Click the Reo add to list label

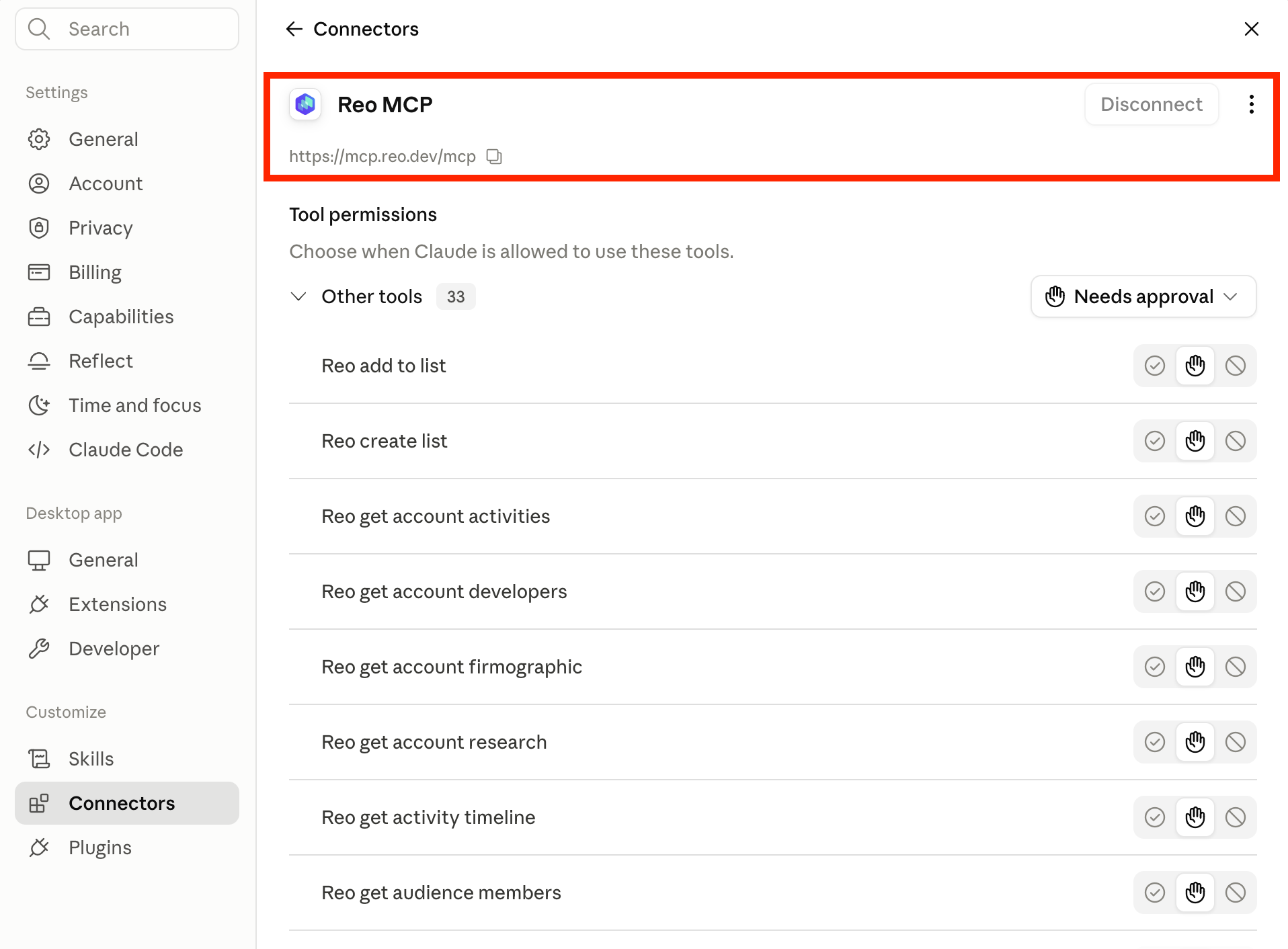pyautogui.click(x=384, y=366)
